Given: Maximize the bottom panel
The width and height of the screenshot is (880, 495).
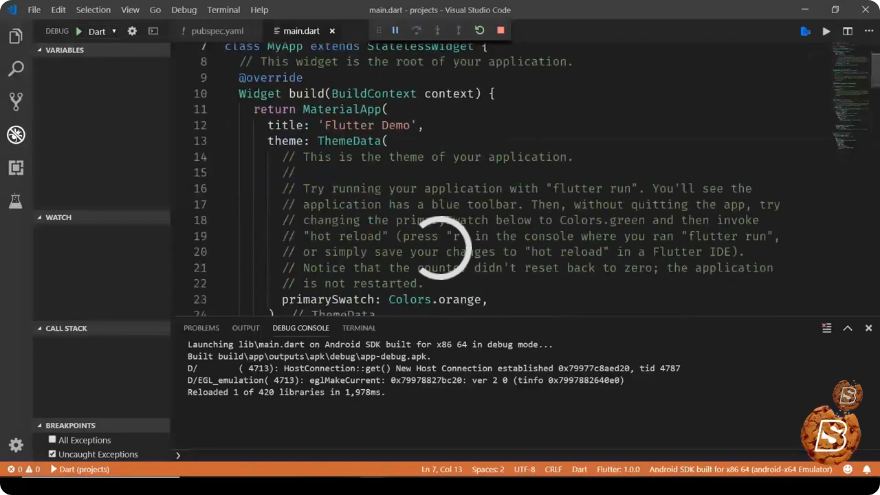Looking at the screenshot, I should (847, 328).
